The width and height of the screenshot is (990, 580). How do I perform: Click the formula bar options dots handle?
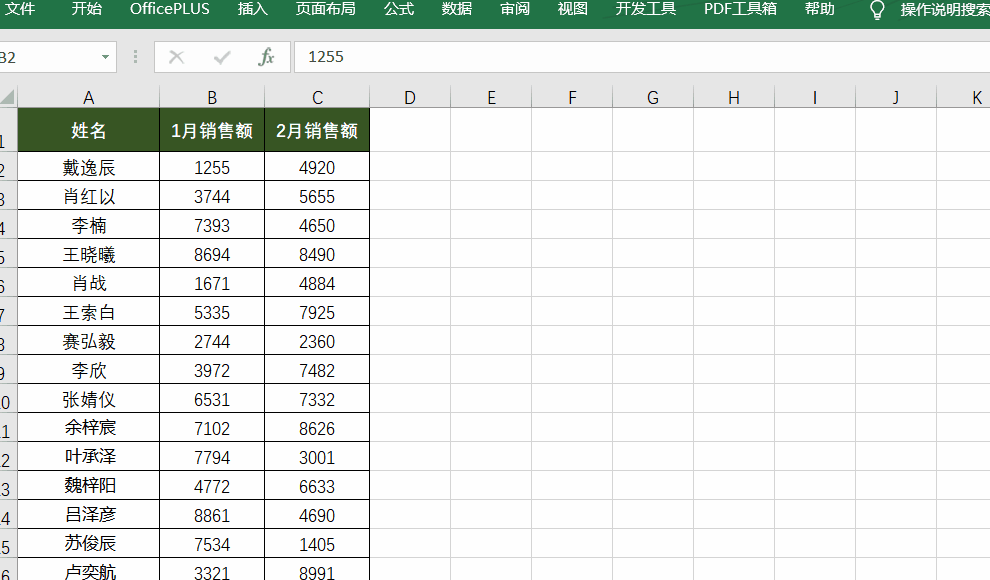(x=135, y=57)
